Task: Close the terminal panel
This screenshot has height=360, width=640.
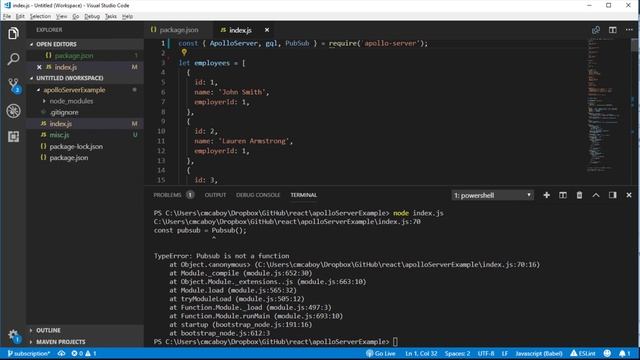Action: 629,195
